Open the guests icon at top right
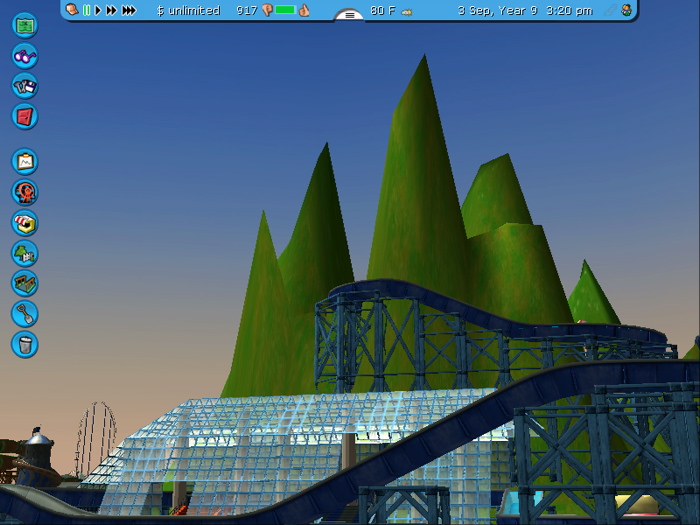 point(627,10)
